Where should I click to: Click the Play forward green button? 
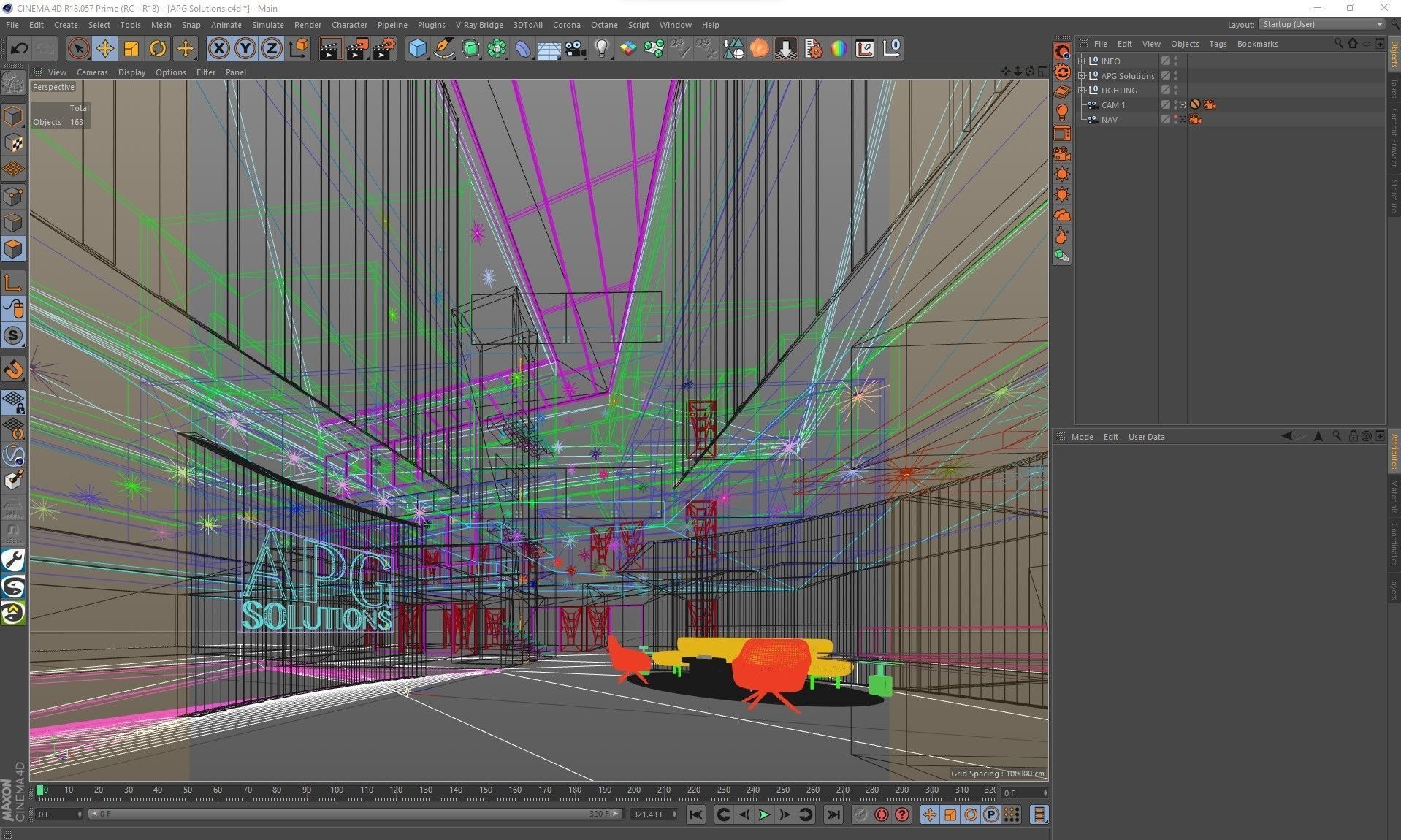click(764, 814)
